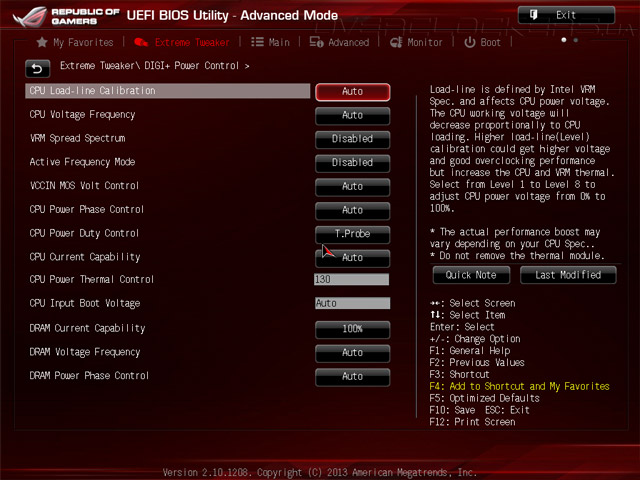The height and width of the screenshot is (480, 640).
Task: Open Quick Note
Action: 471,275
